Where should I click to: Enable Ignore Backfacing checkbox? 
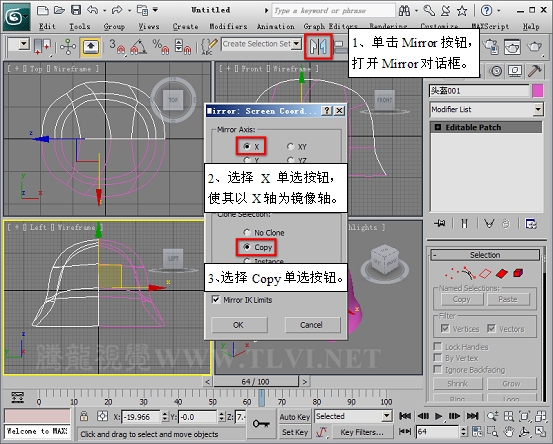coord(438,369)
